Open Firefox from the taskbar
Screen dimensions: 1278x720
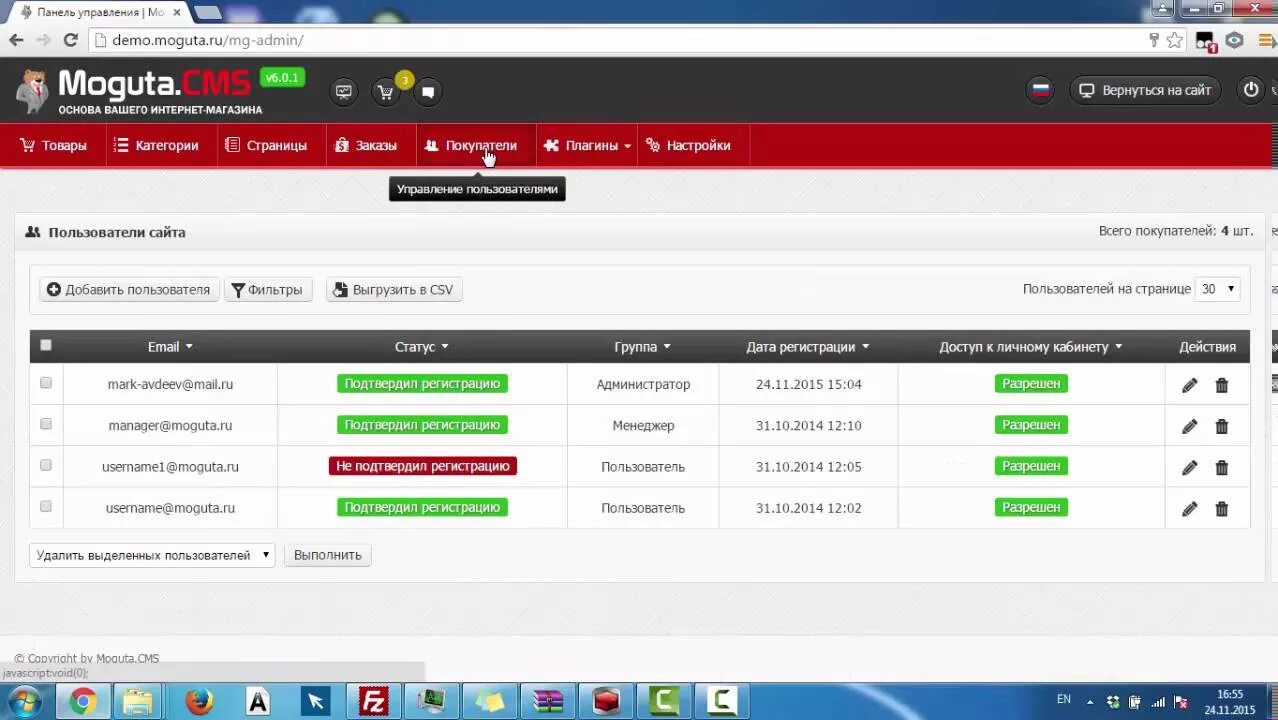point(199,701)
